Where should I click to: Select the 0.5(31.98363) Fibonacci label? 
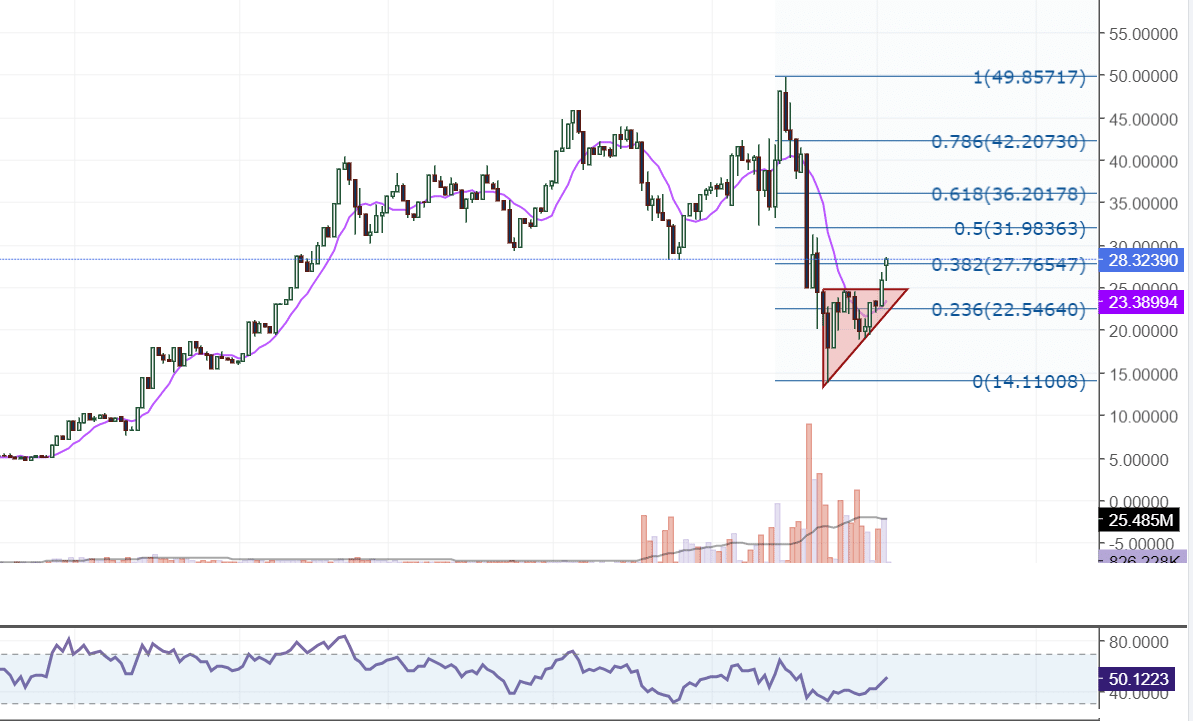point(1018,228)
